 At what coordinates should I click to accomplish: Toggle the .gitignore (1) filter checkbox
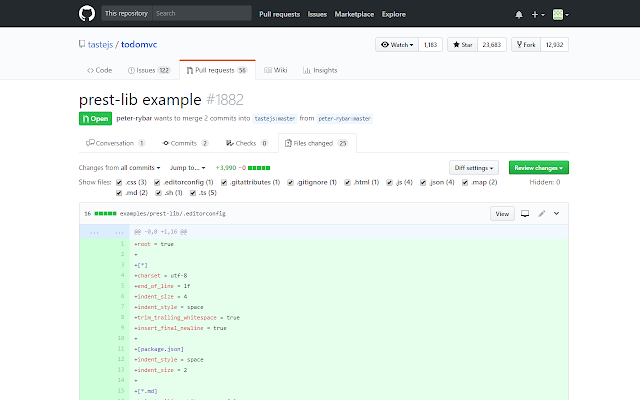pos(291,182)
